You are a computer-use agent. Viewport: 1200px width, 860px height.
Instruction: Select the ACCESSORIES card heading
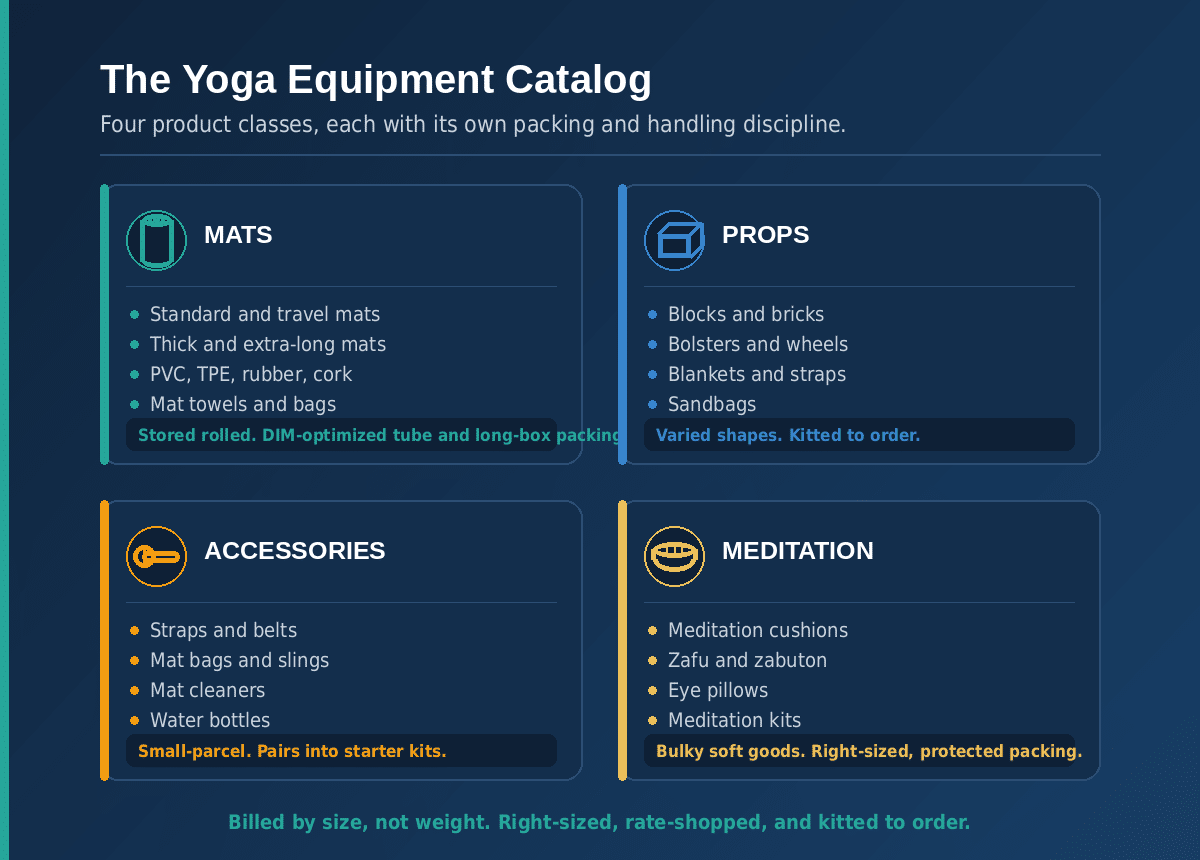[294, 551]
